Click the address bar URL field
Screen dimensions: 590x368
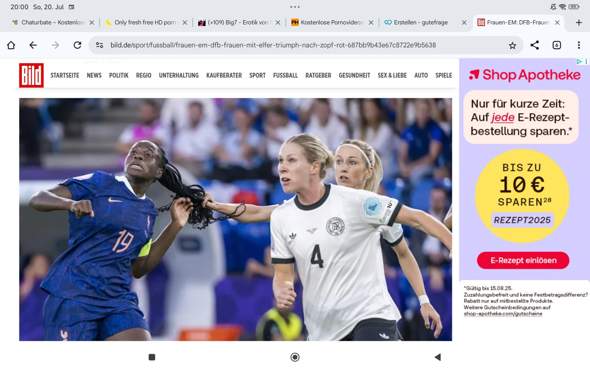(x=273, y=45)
